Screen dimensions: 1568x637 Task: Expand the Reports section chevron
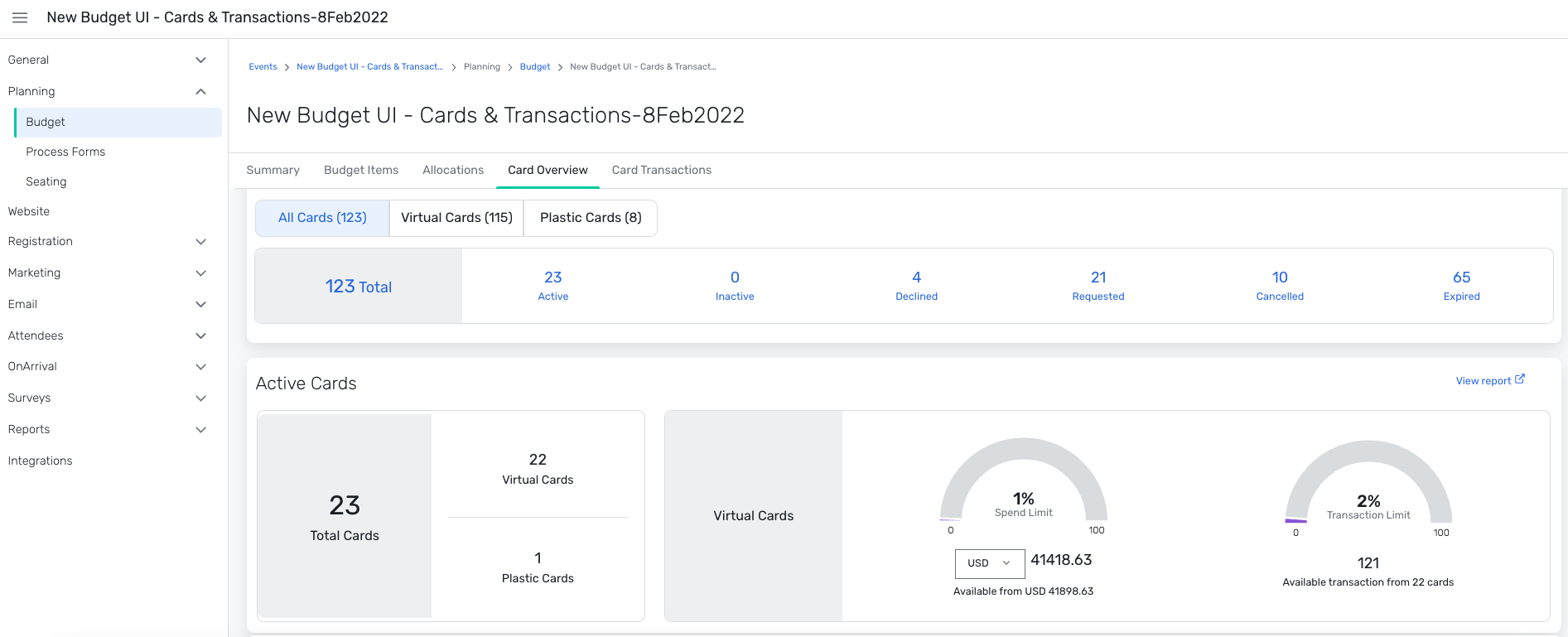200,430
